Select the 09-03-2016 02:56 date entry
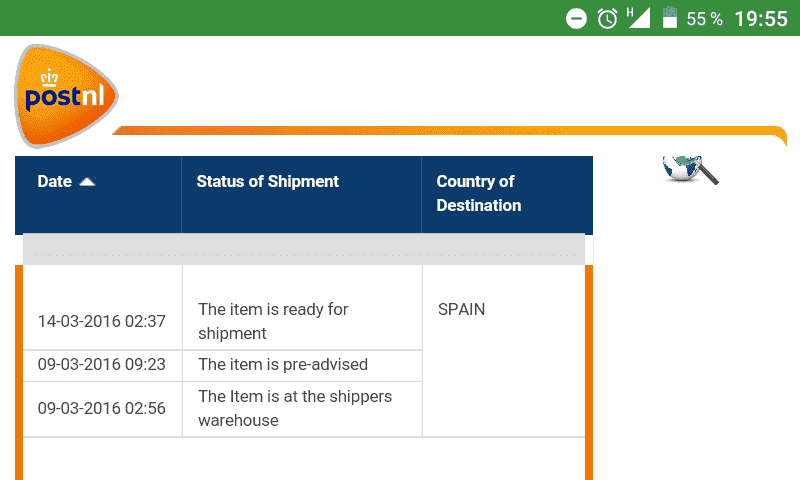Viewport: 800px width, 480px height. tap(102, 408)
